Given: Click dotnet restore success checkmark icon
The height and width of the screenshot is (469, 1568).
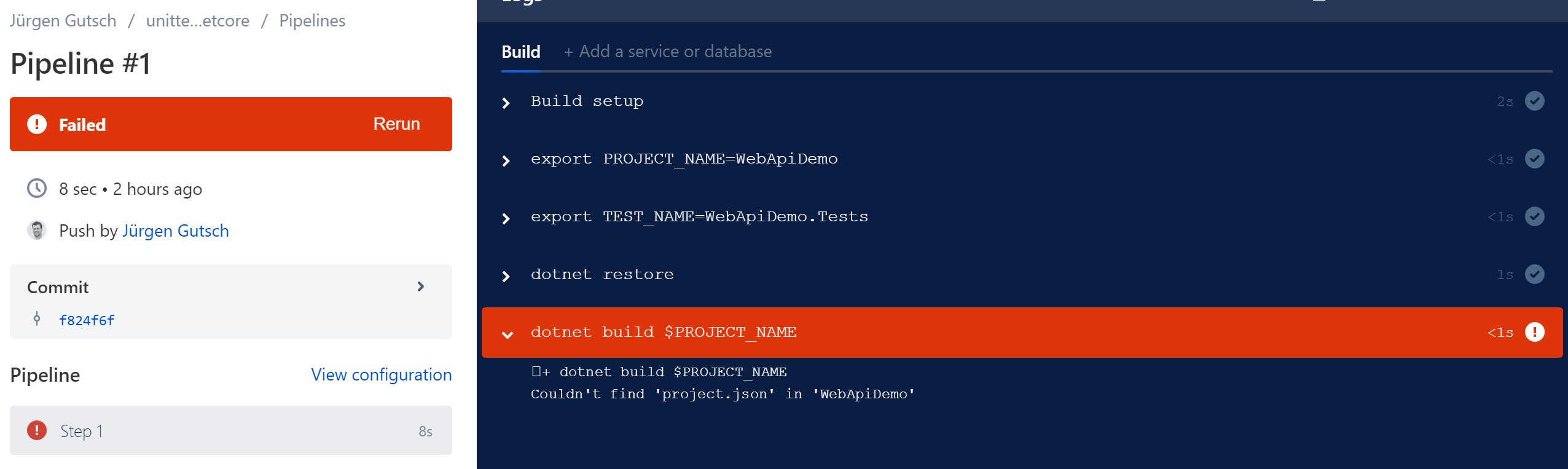Looking at the screenshot, I should [x=1534, y=274].
